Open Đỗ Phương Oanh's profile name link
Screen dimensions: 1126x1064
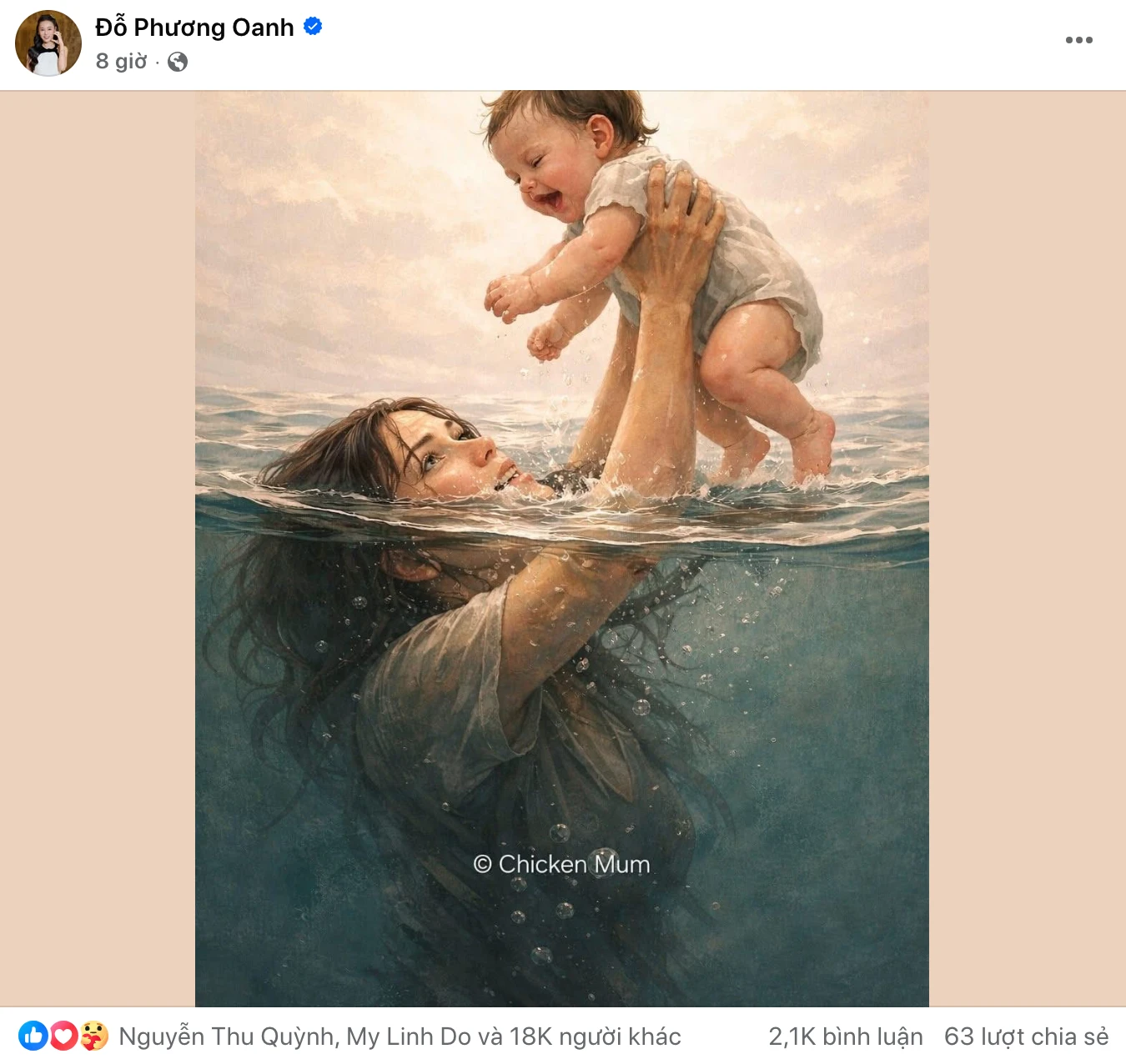coord(194,28)
